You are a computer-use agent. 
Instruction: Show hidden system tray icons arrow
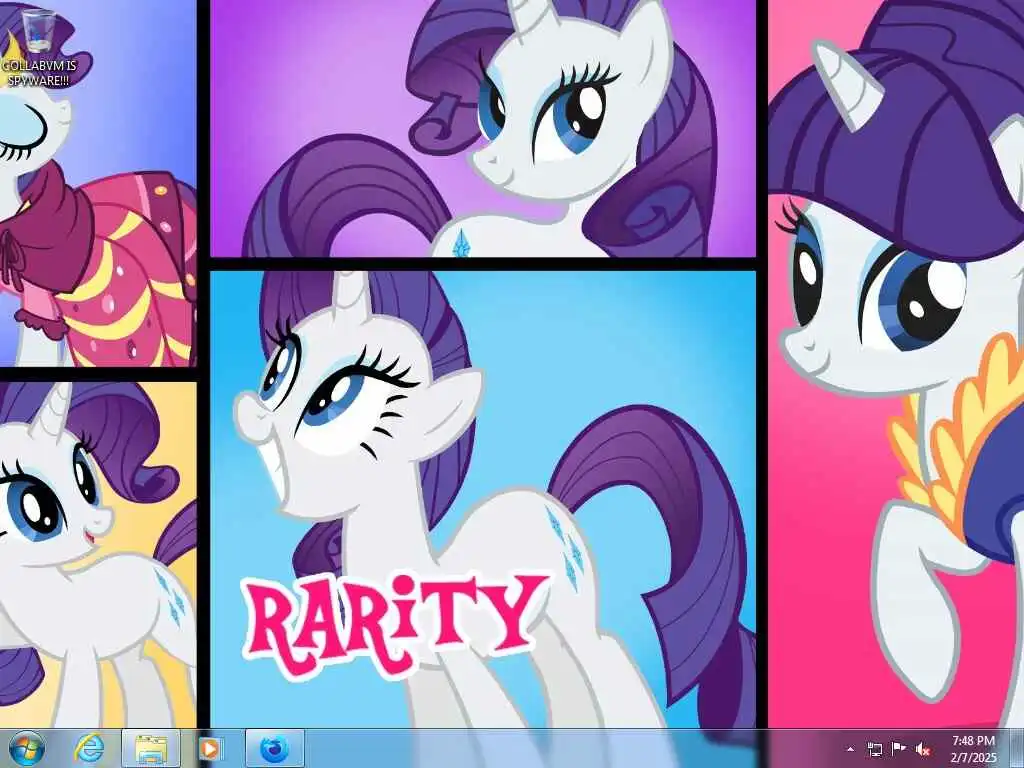pos(850,749)
